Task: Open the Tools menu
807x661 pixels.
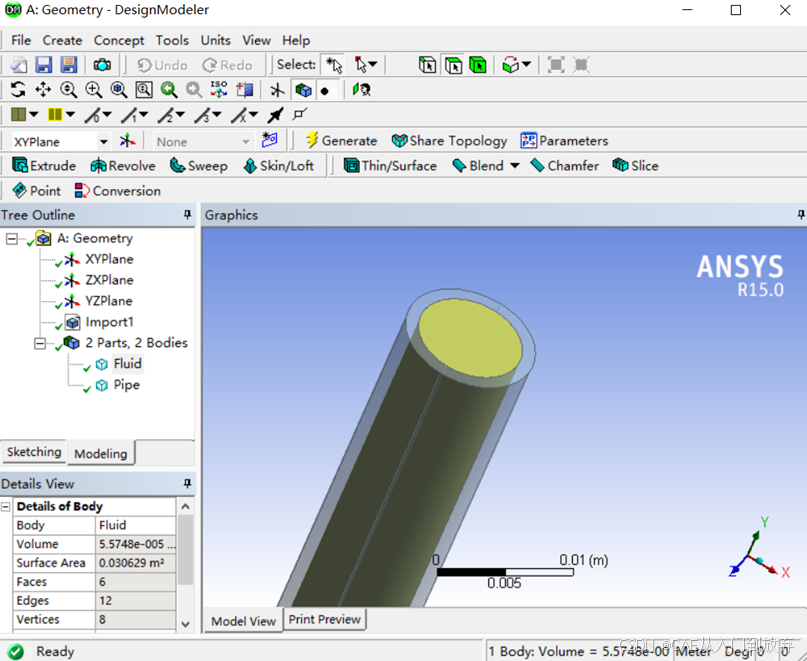Action: [x=172, y=40]
